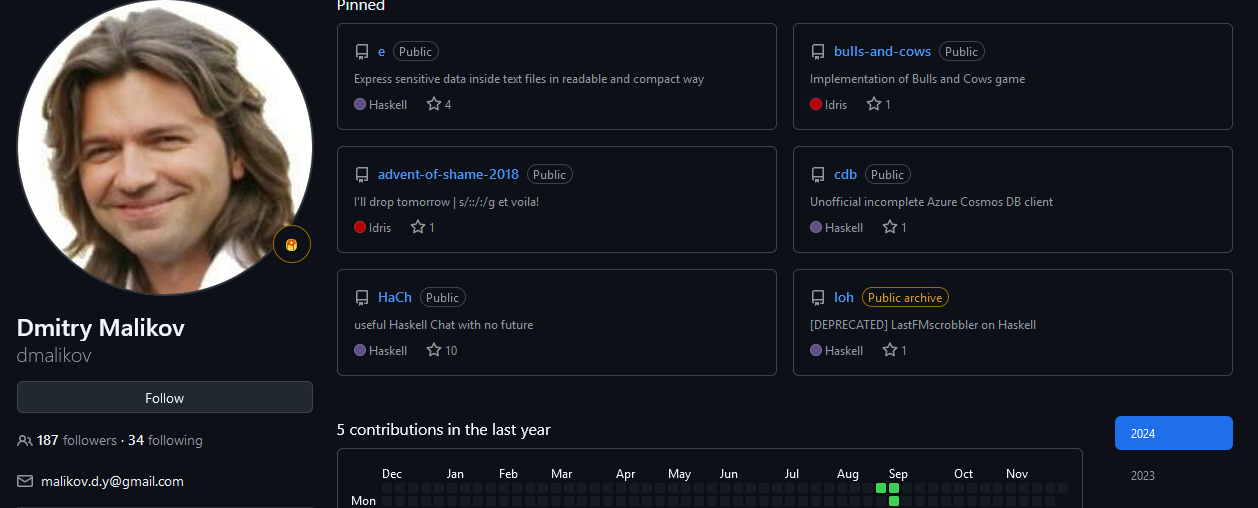The height and width of the screenshot is (508, 1258).
Task: Click repository icon beside bulls-and-cows
Action: pos(818,52)
